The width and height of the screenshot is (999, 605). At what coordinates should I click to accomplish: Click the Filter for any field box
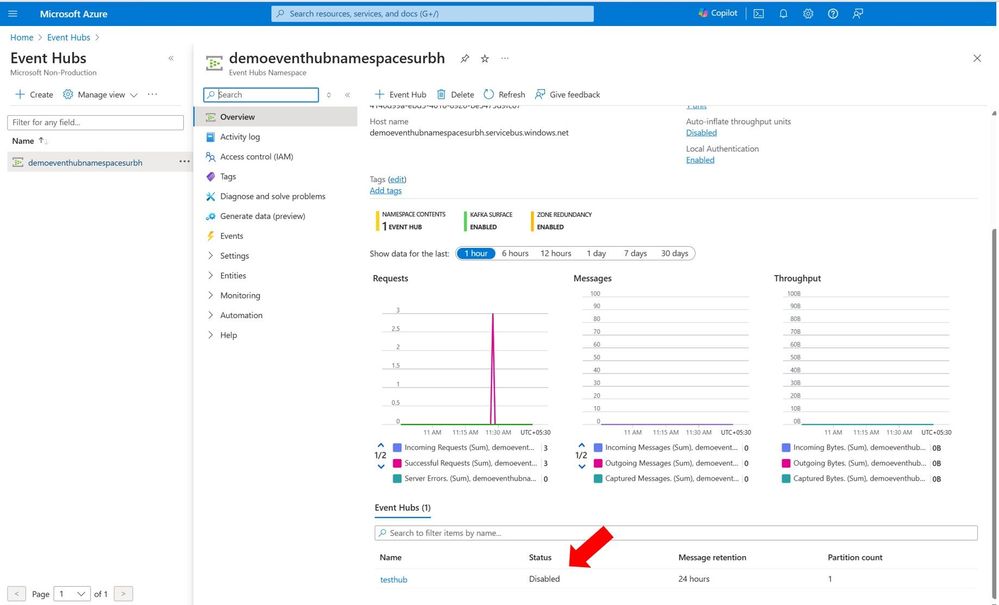(96, 122)
